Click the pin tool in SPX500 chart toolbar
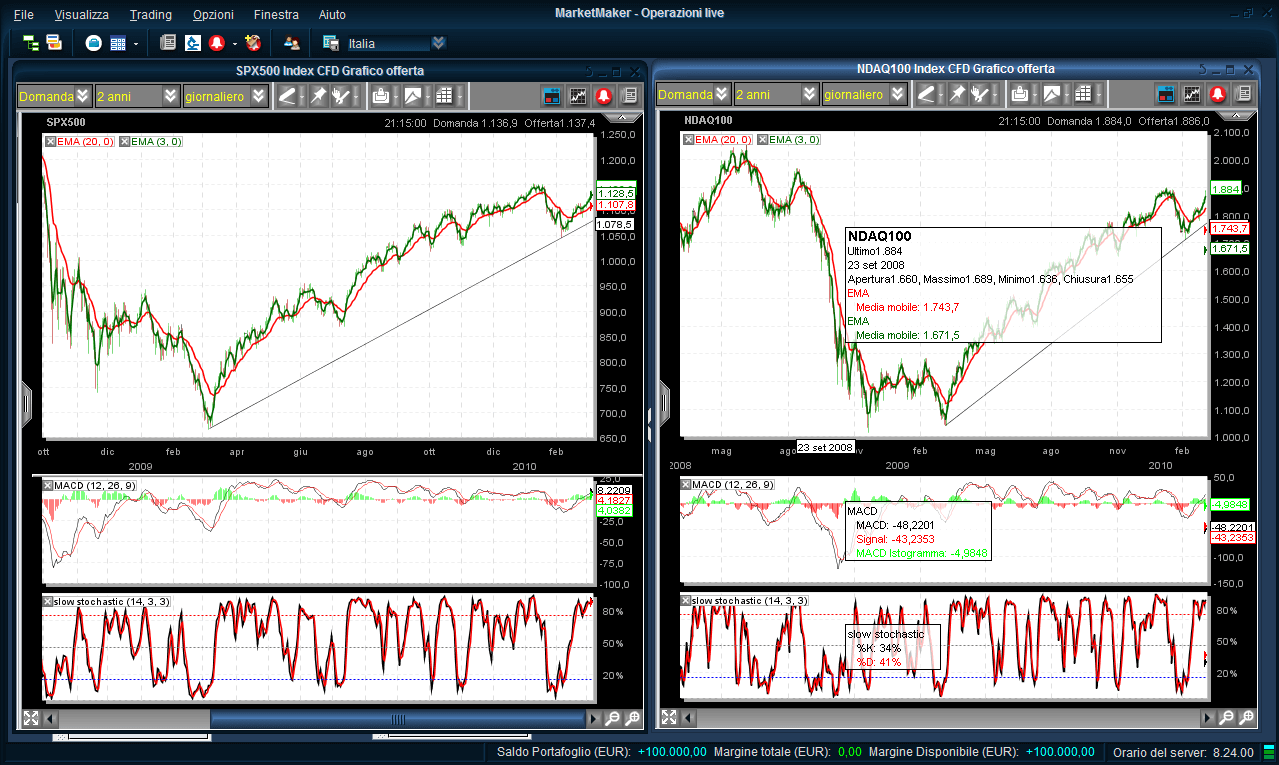 pos(318,96)
